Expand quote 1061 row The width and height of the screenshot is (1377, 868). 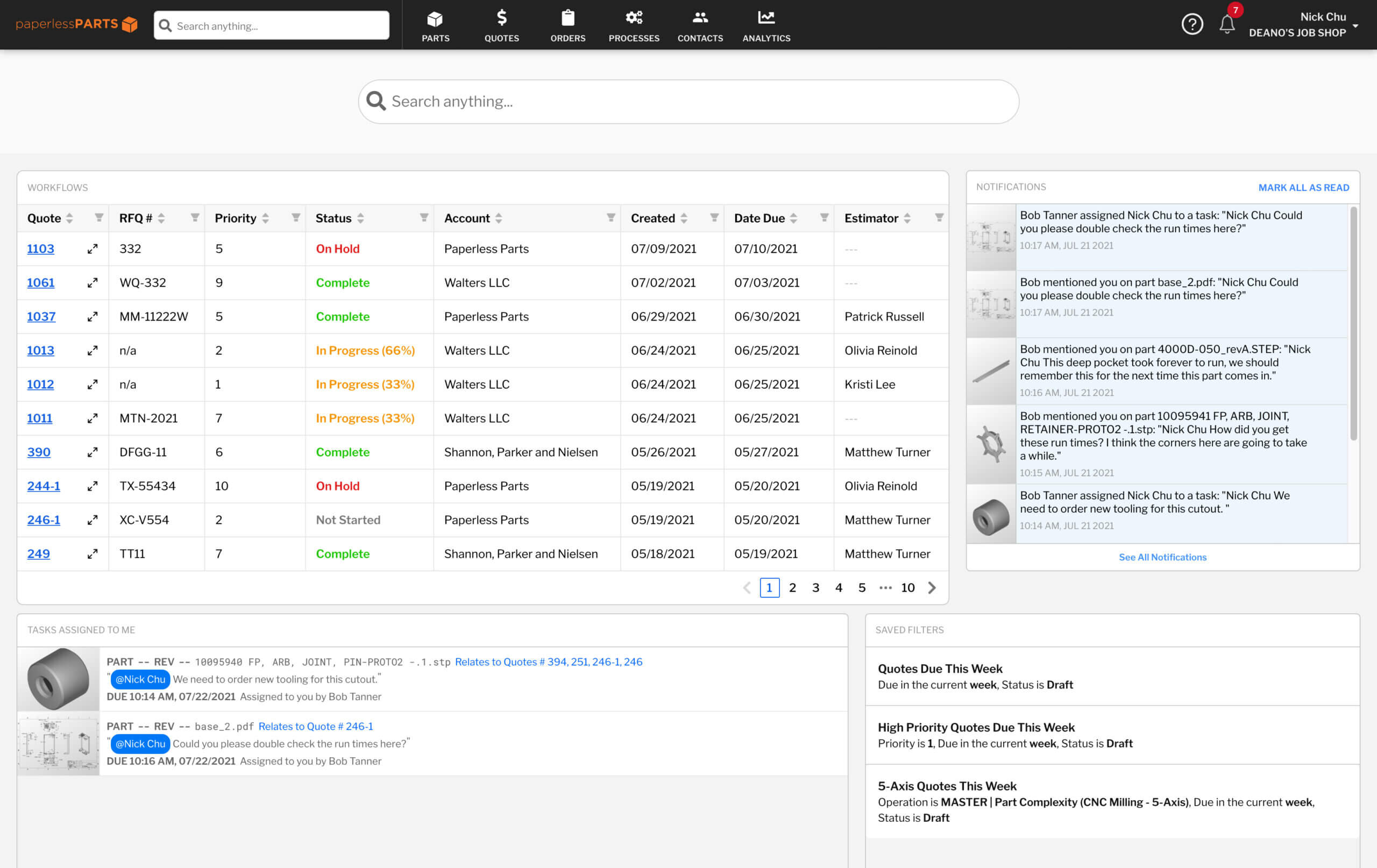92,282
